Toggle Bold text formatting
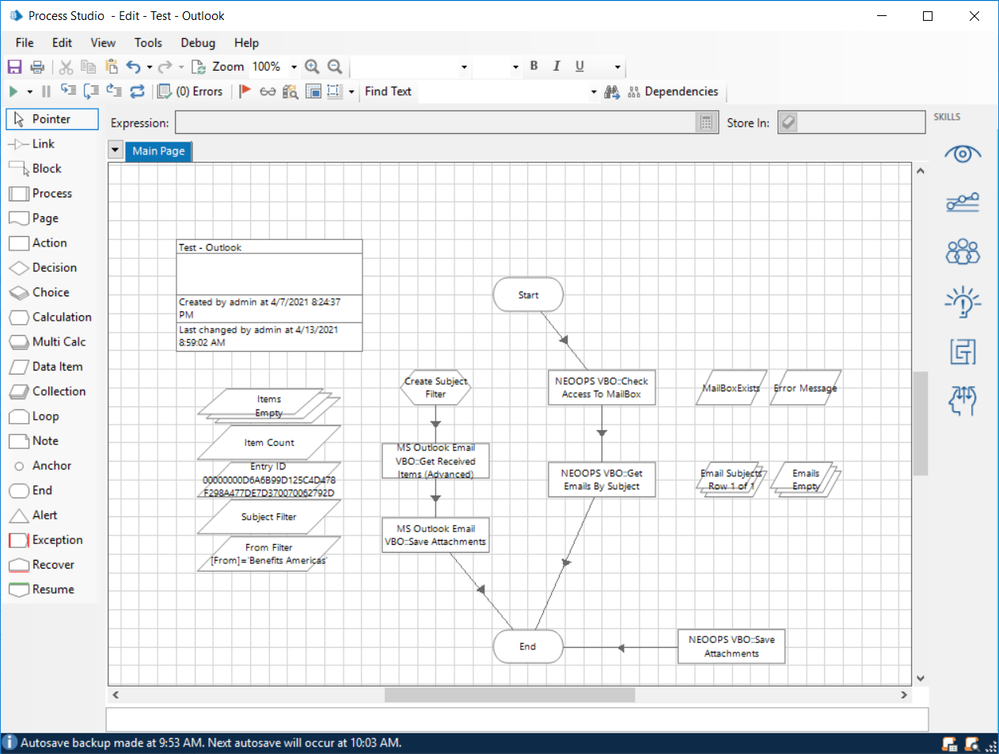Viewport: 999px width, 754px height. [534, 67]
